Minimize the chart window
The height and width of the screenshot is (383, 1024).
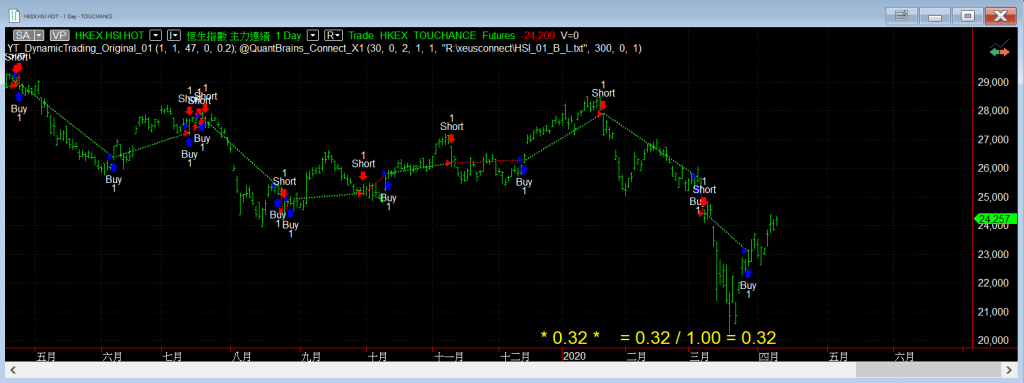pos(935,15)
